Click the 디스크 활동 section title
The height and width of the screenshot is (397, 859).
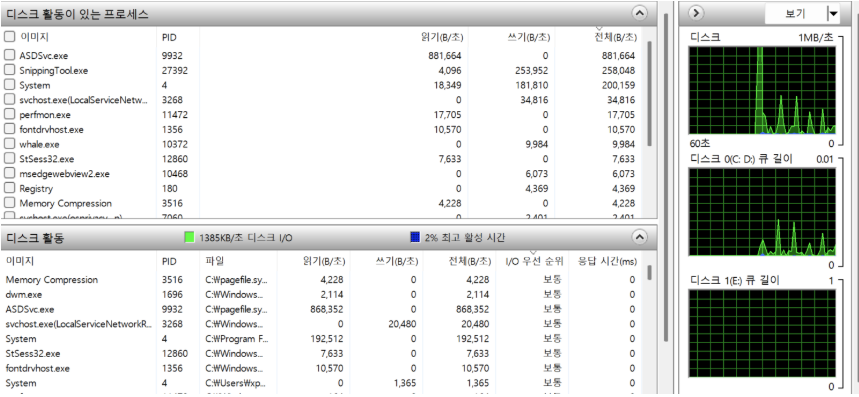pyautogui.click(x=35, y=238)
